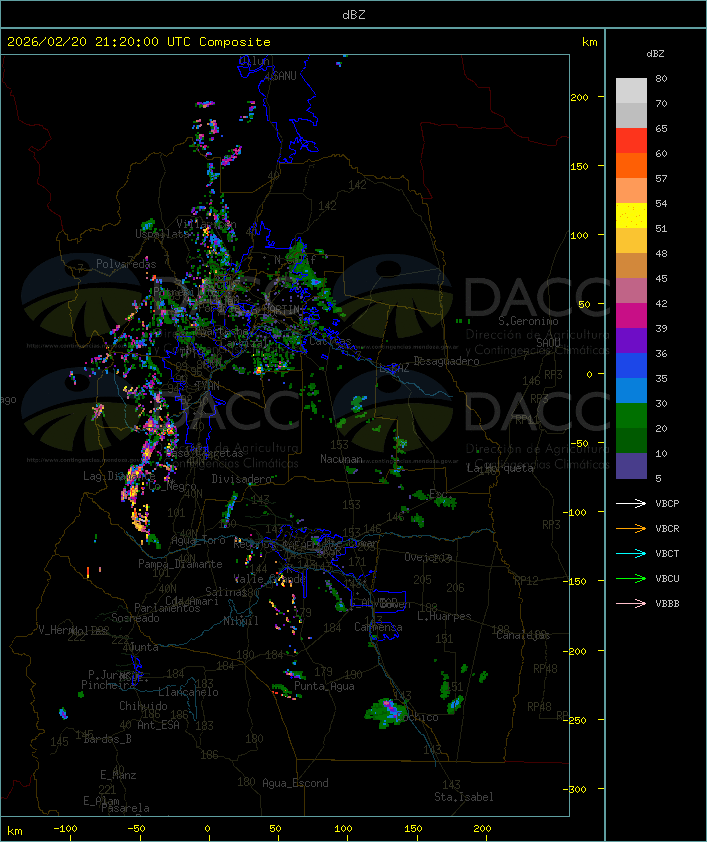Click the Canalejas place label

pos(523,635)
